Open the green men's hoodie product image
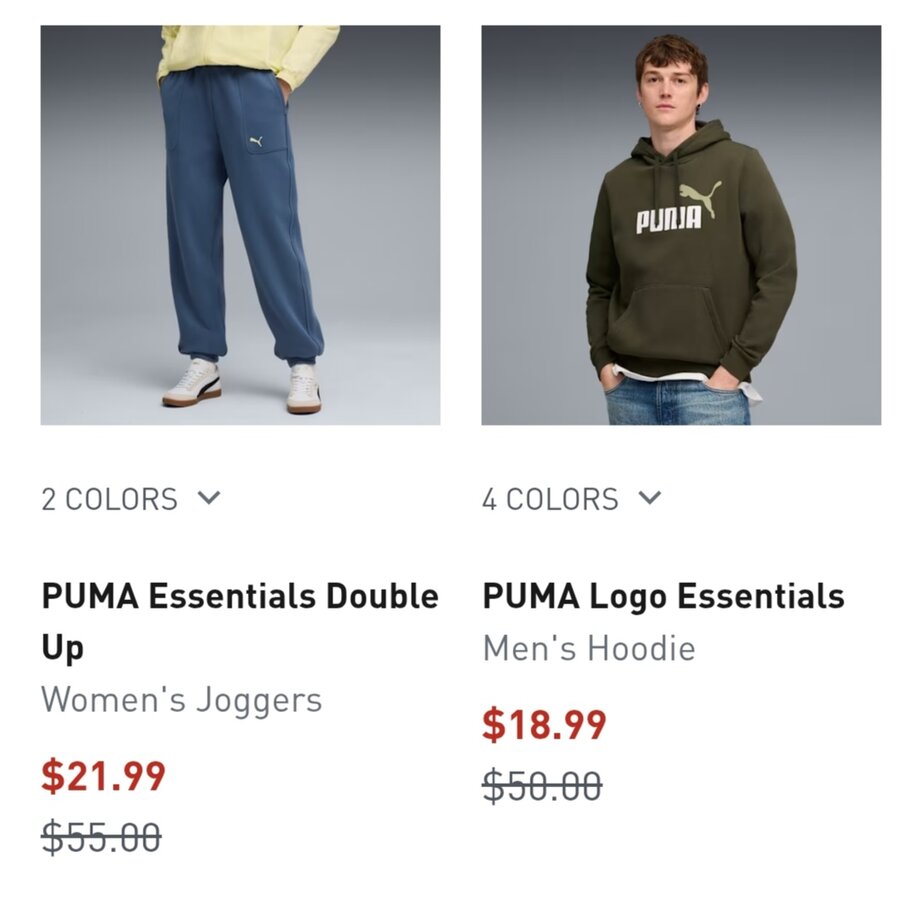922x900 pixels. click(x=681, y=225)
